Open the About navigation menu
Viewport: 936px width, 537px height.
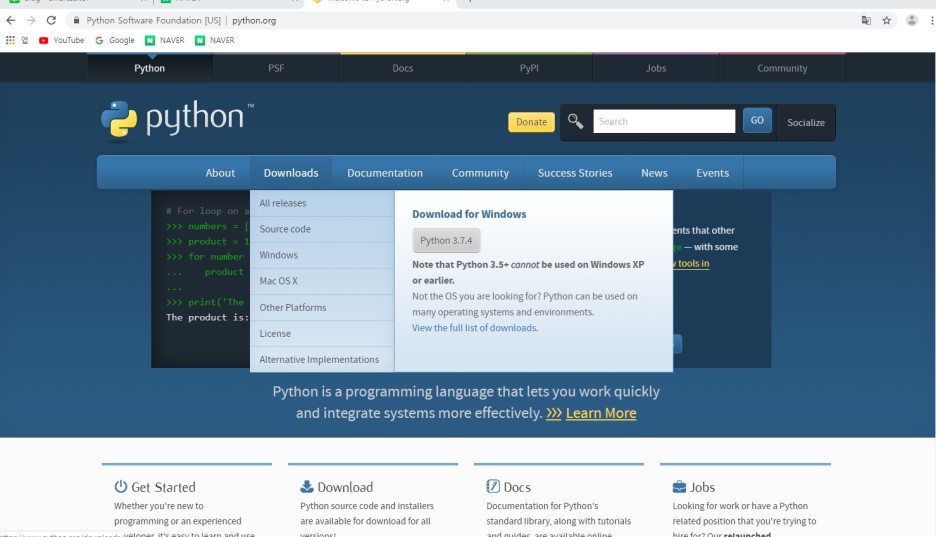(x=220, y=173)
